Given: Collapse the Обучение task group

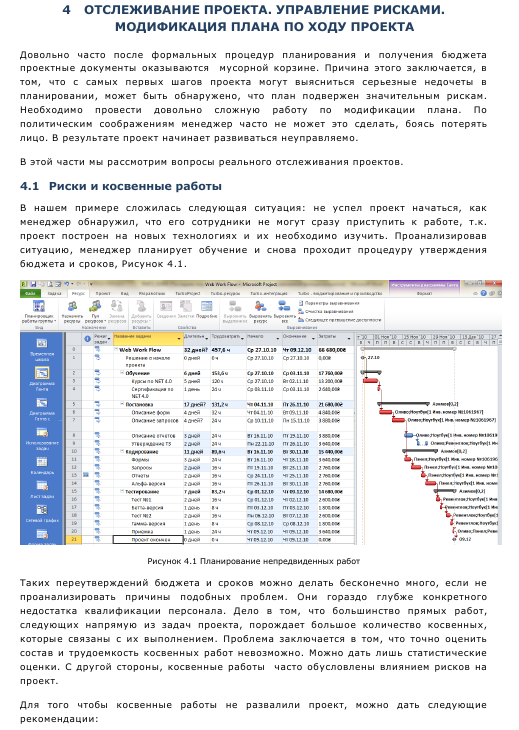Looking at the screenshot, I should pos(122,373).
